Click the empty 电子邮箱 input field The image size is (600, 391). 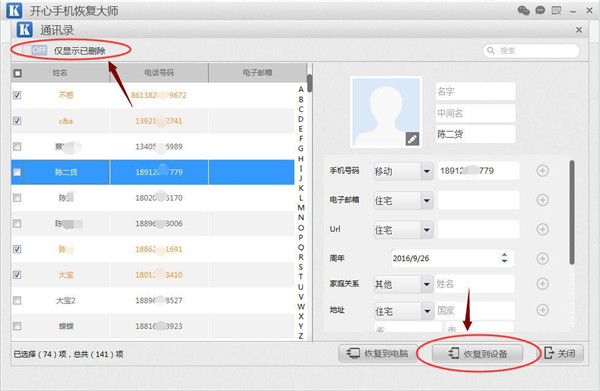(479, 200)
